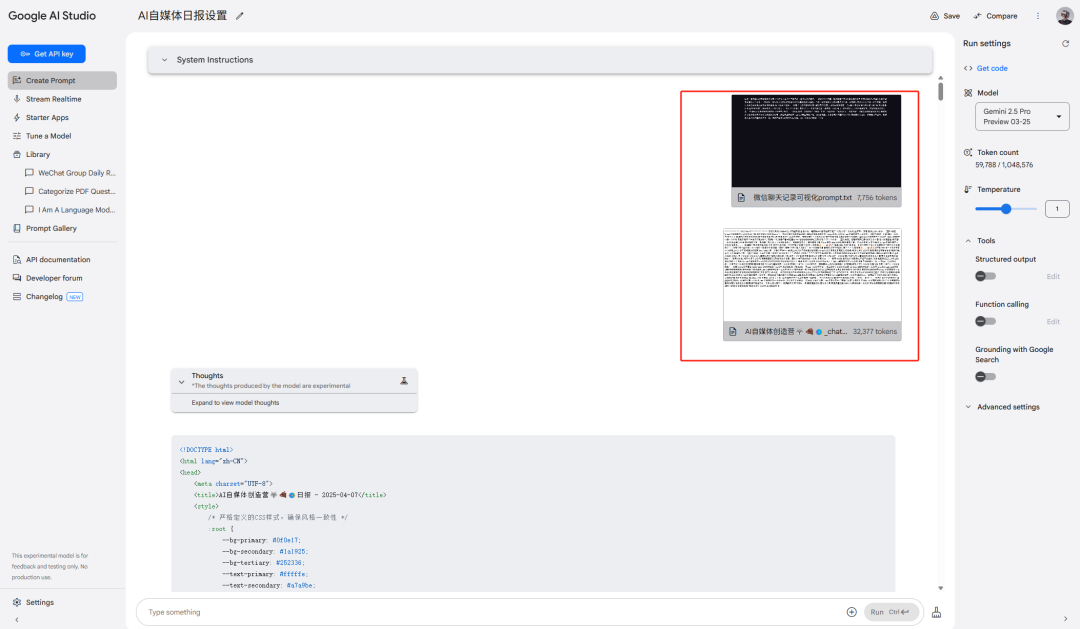The width and height of the screenshot is (1080, 629).
Task: Toggle the Structured output switch
Action: pos(985,276)
